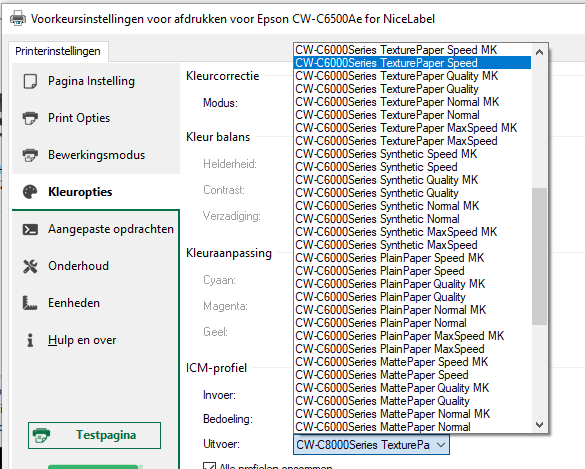
Task: Choose CW-C6000Series PlainPaper Speed
Action: [x=413, y=271]
